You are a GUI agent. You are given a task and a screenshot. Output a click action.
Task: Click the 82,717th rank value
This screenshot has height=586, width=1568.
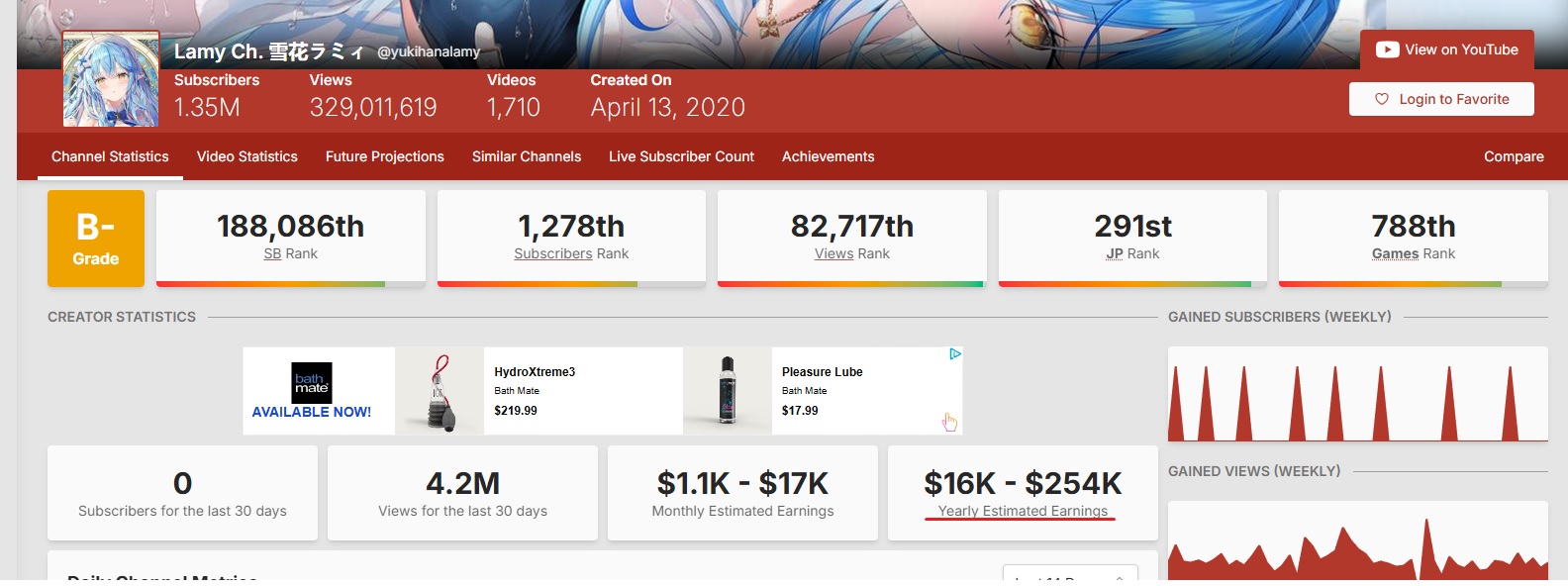coord(852,227)
